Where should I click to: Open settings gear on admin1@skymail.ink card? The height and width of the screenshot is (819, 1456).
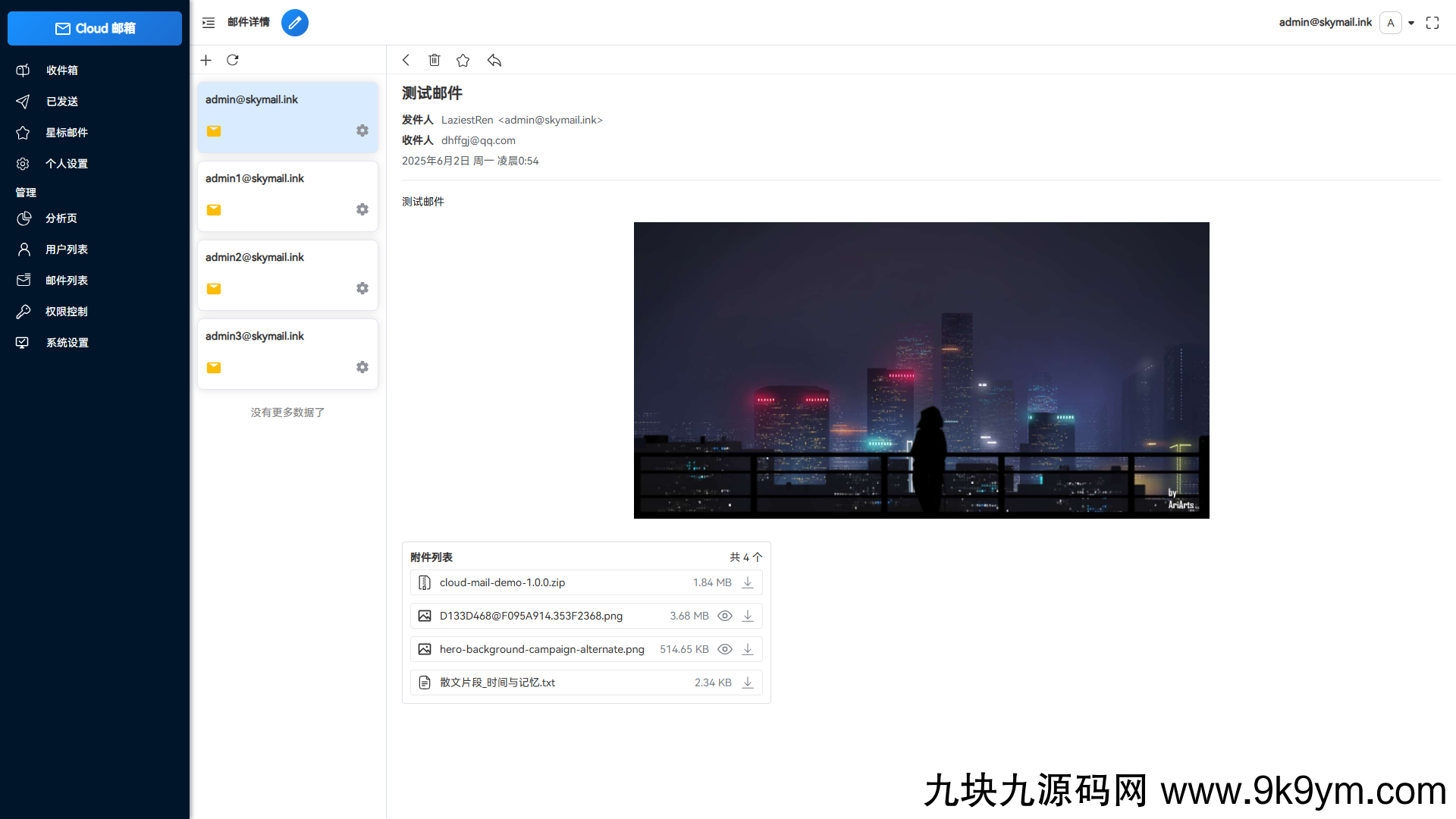pos(362,209)
